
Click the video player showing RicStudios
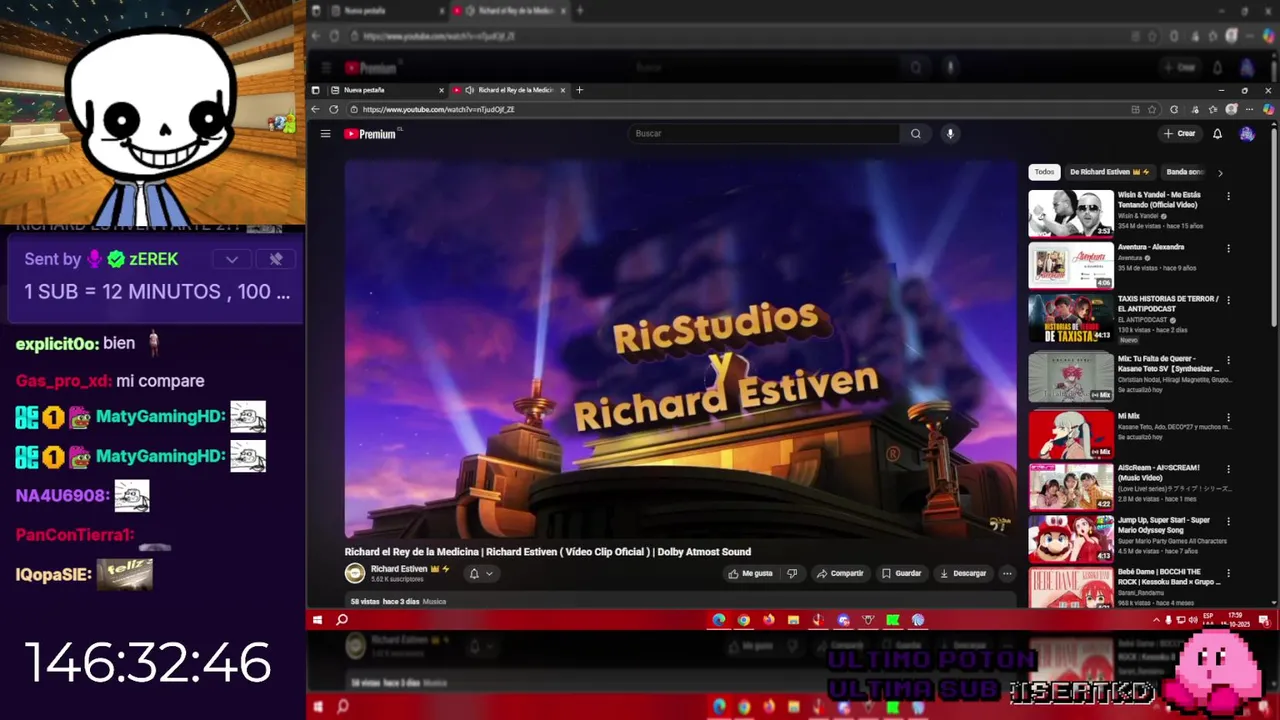[x=680, y=349]
